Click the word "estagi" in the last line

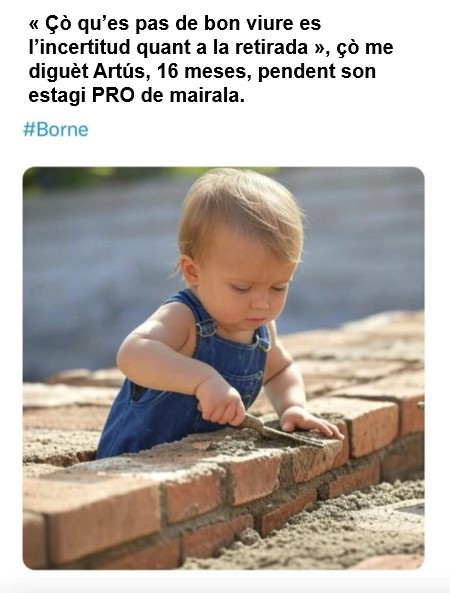pyautogui.click(x=57, y=96)
